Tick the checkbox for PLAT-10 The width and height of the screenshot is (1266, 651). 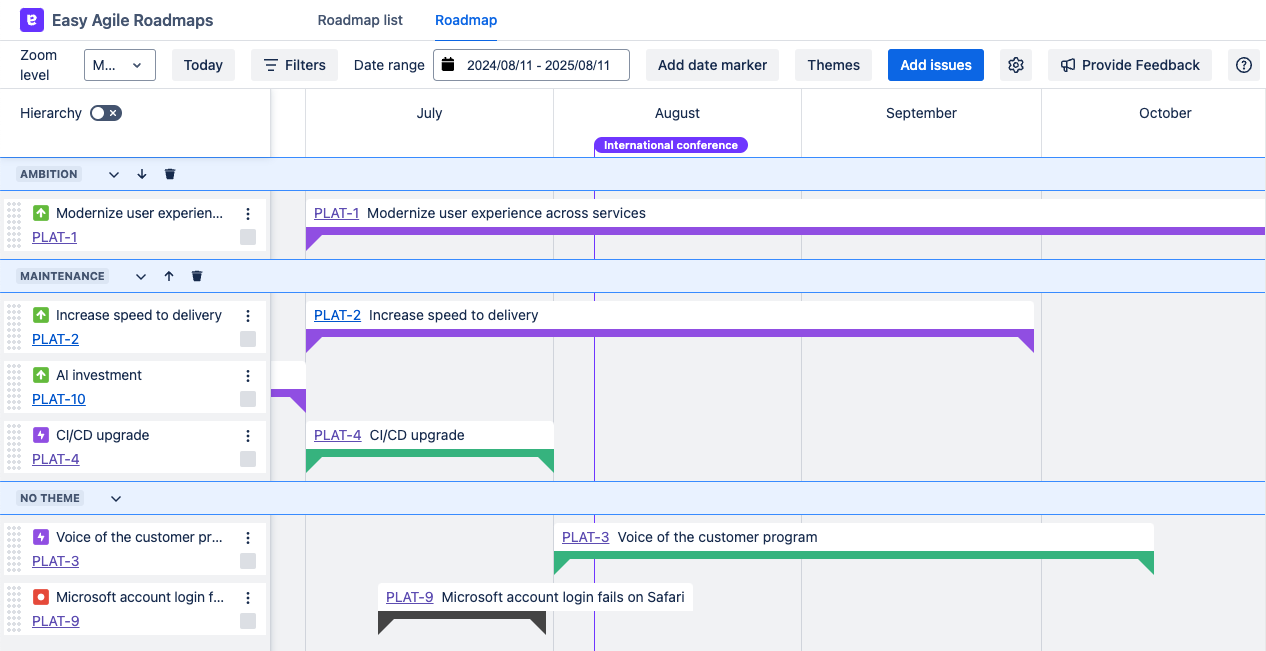tap(248, 399)
